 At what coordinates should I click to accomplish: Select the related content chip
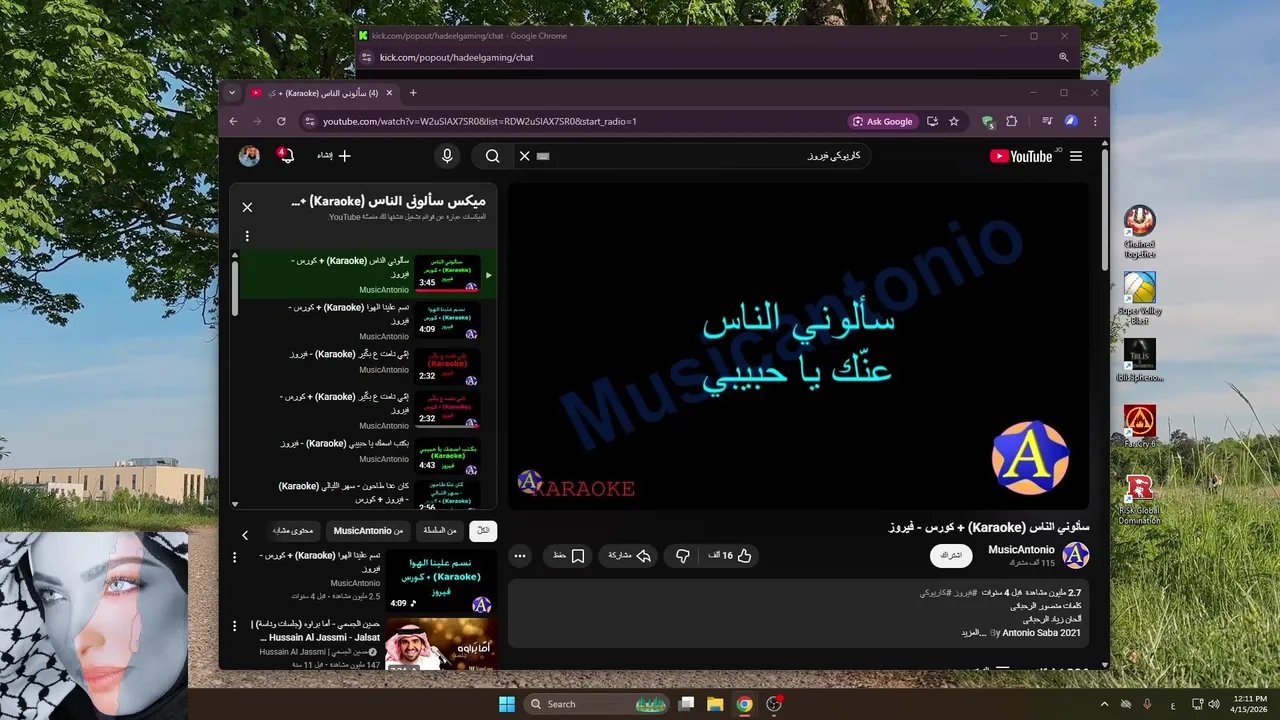[293, 531]
